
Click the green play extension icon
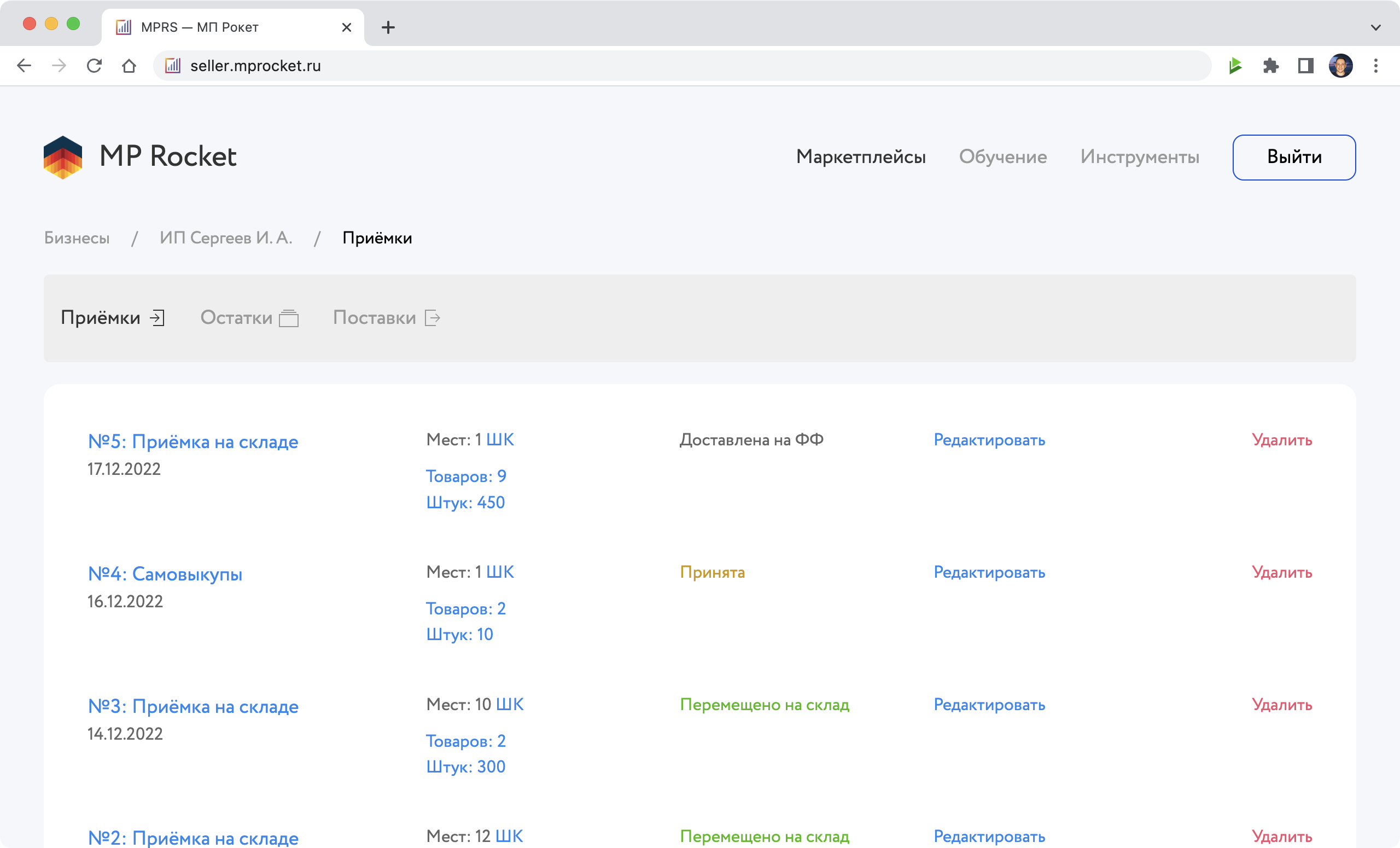[x=1235, y=66]
